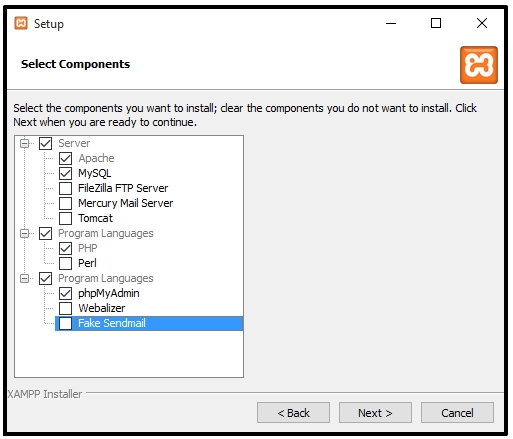Image resolution: width=513 pixels, height=439 pixels.
Task: Check the Mercury Mail Server option
Action: pyautogui.click(x=65, y=203)
